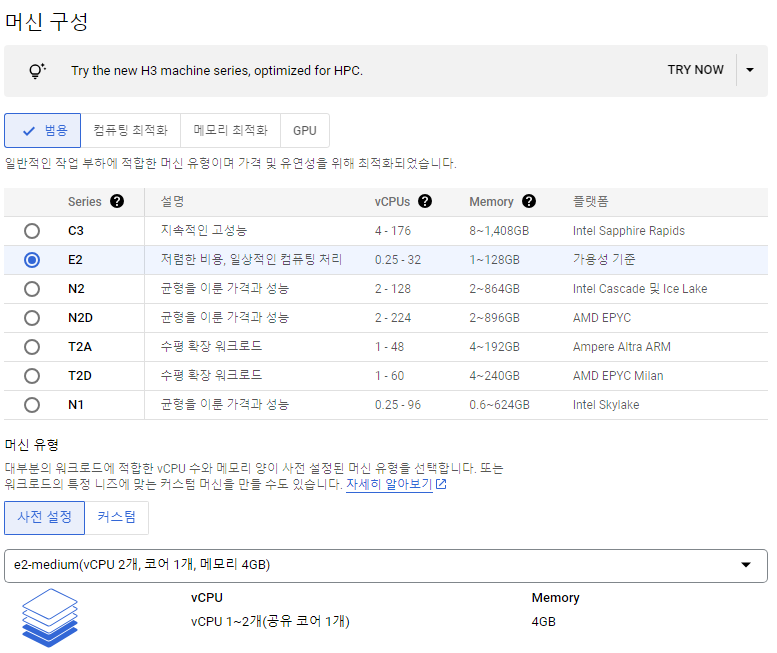Click the 지속적인 고성능 description
Image resolution: width=777 pixels, height=653 pixels.
click(204, 230)
